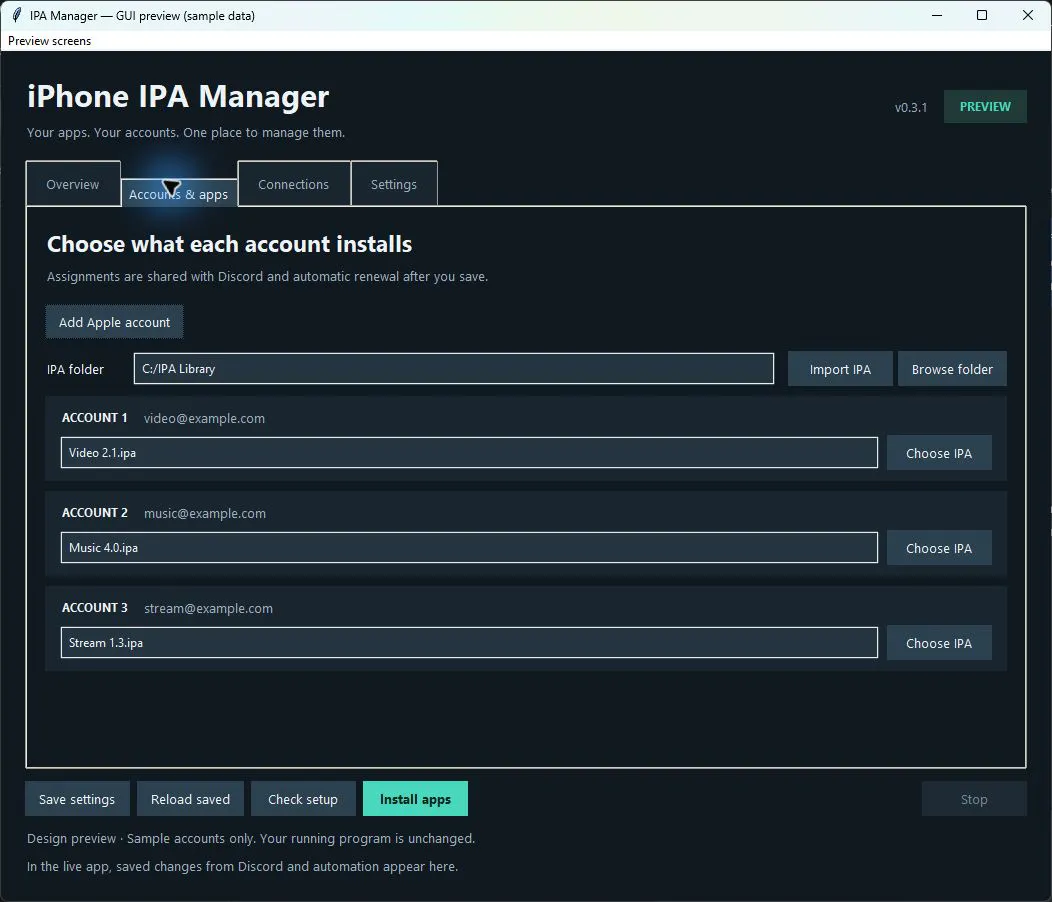The height and width of the screenshot is (902, 1052).
Task: Click the Add Apple account button
Action: [x=114, y=322]
